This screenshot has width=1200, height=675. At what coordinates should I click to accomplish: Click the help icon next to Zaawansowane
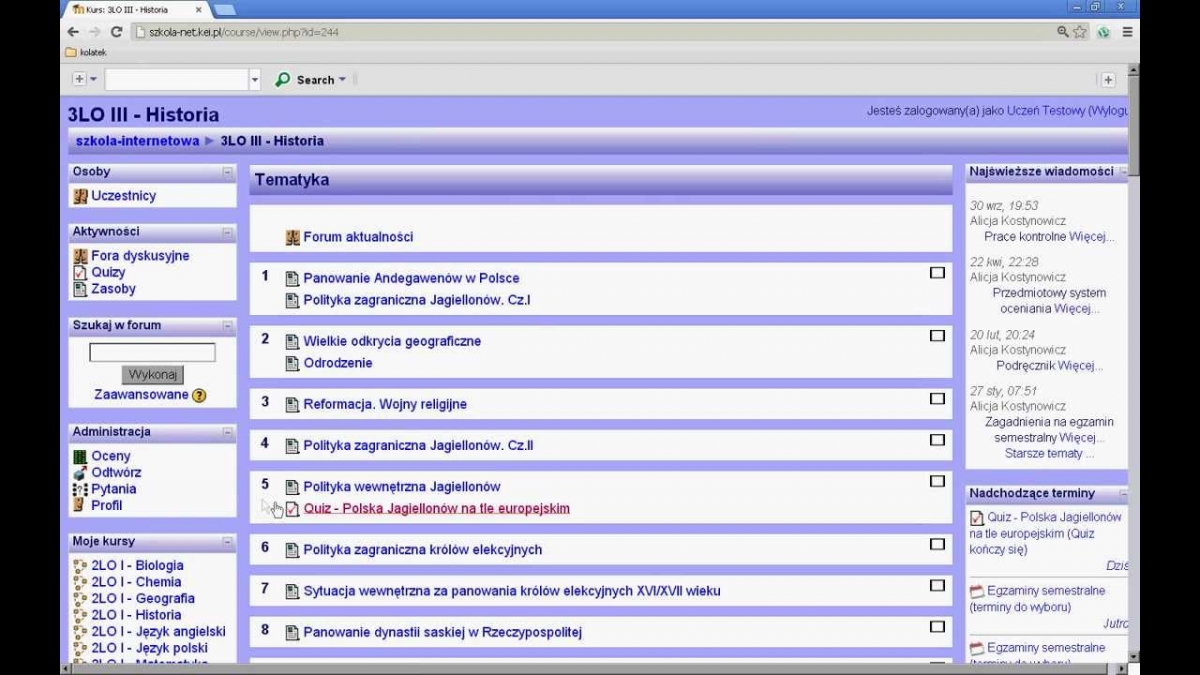click(199, 395)
